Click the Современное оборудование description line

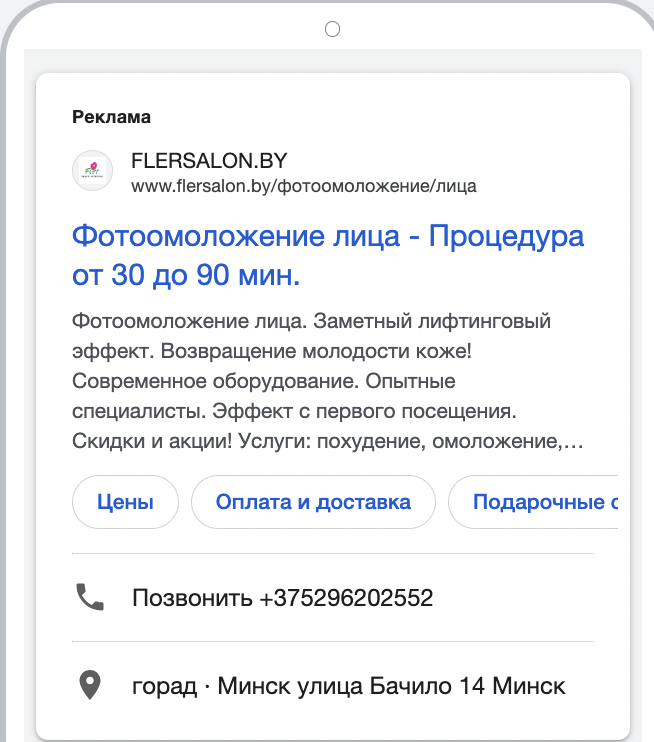point(264,381)
